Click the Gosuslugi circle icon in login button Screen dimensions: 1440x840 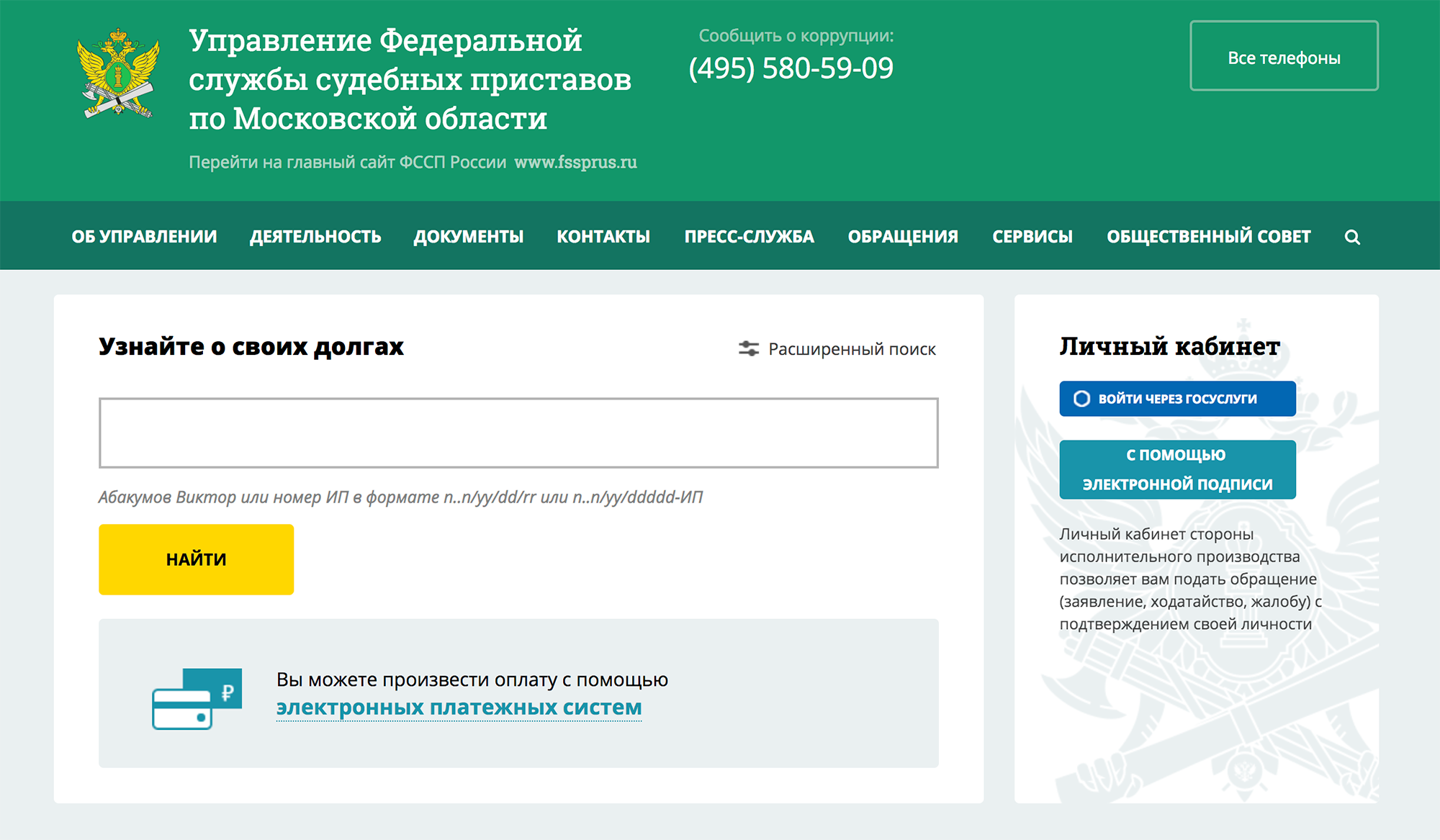(x=1081, y=399)
